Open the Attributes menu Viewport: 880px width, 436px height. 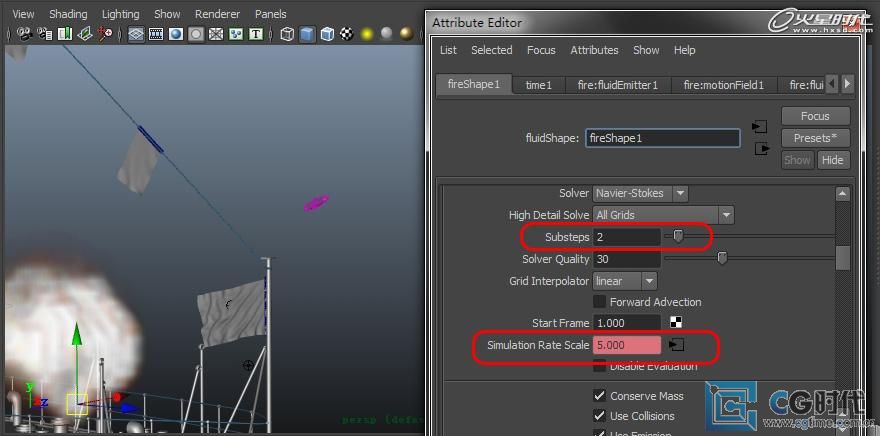594,50
